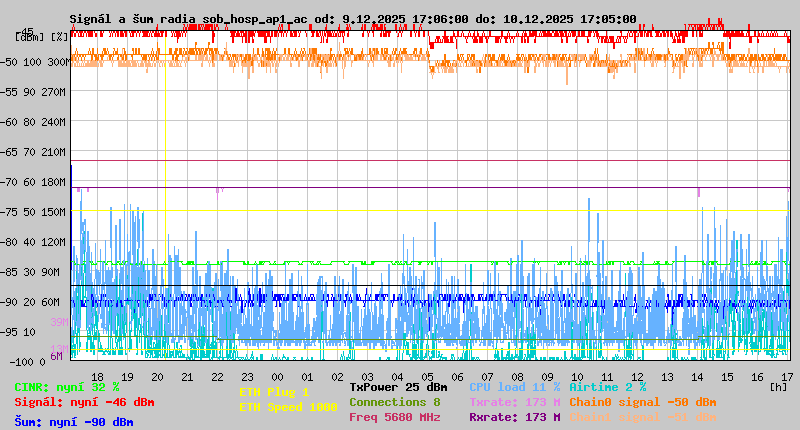Click the 00 midnight hour axis label

(x=278, y=376)
